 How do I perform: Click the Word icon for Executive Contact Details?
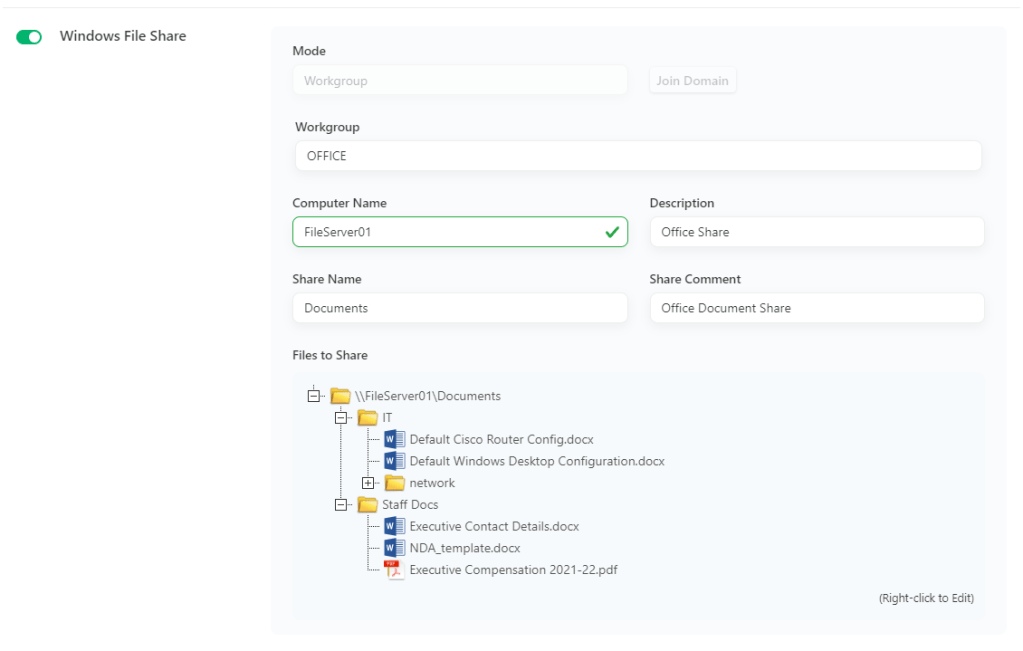coord(395,526)
